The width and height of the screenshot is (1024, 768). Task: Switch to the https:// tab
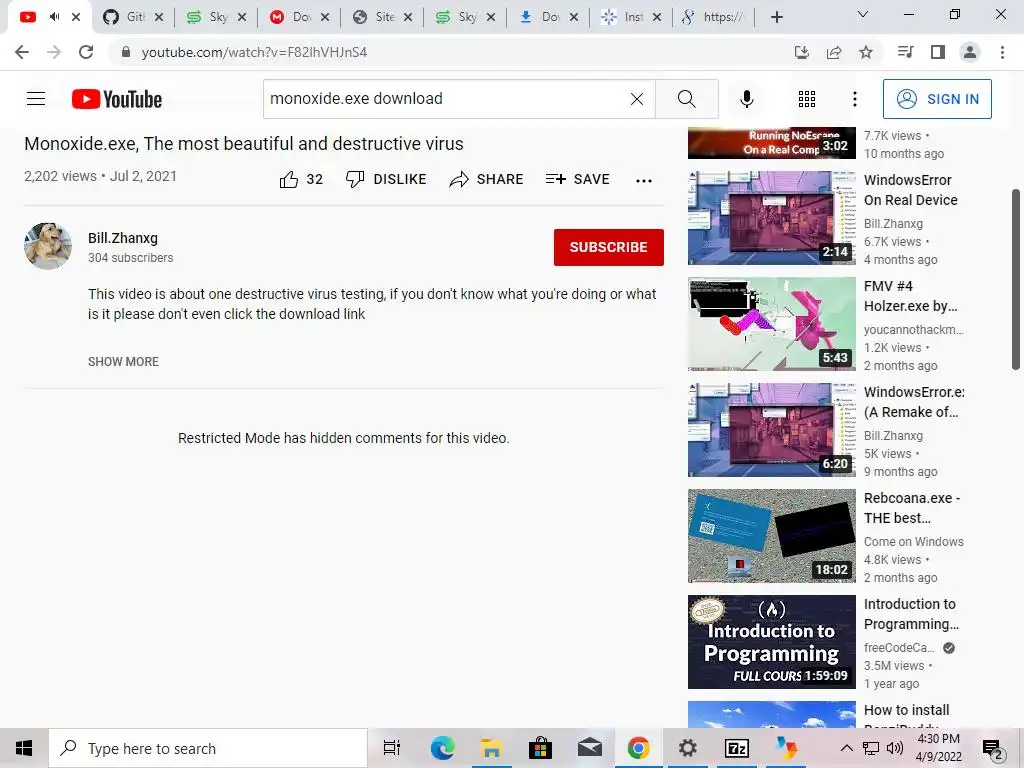click(713, 17)
